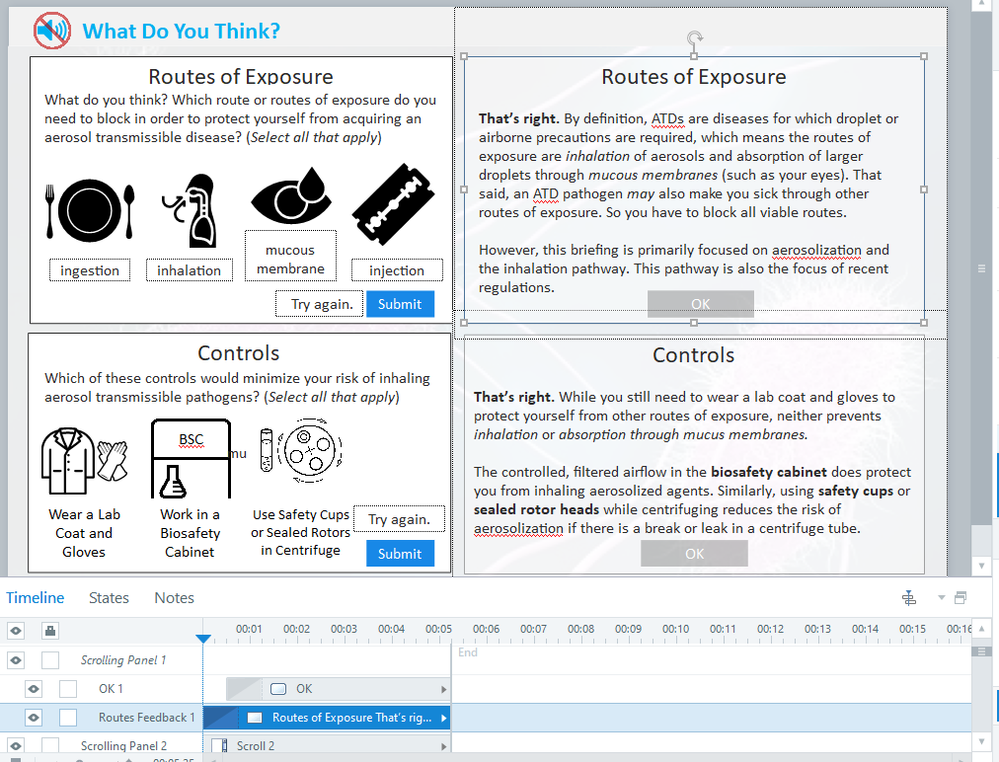Select the mucous membrane eye icon

click(x=291, y=195)
